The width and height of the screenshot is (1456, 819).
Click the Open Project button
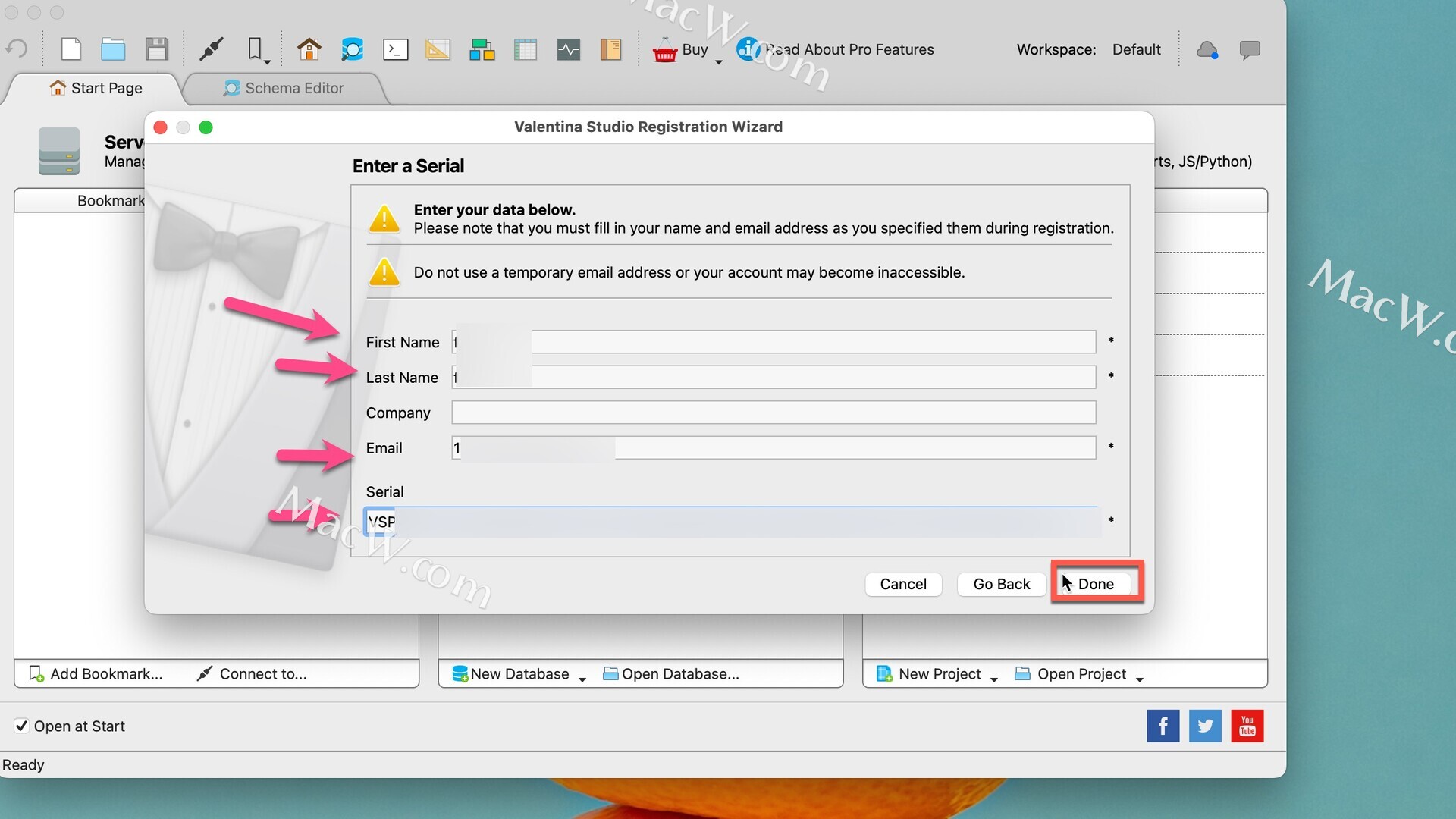point(1071,673)
